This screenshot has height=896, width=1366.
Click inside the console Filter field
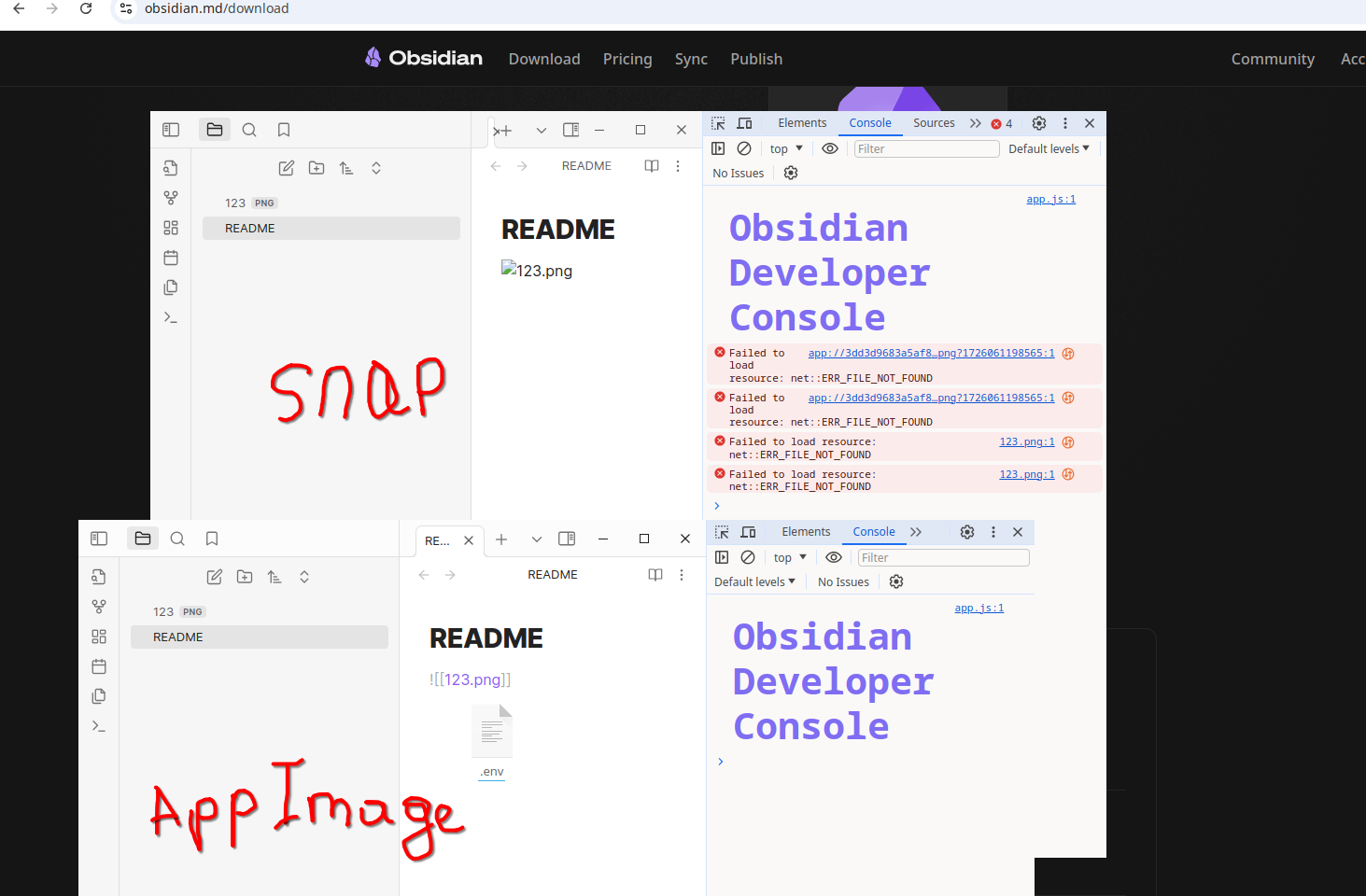(926, 147)
